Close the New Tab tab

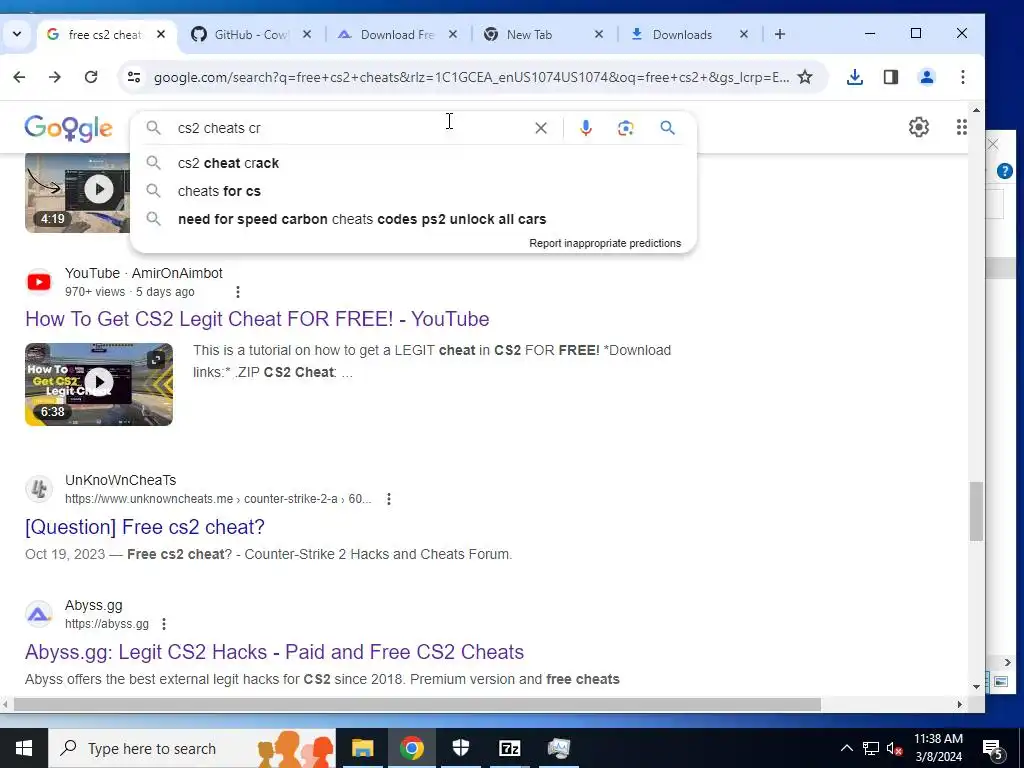coord(598,34)
